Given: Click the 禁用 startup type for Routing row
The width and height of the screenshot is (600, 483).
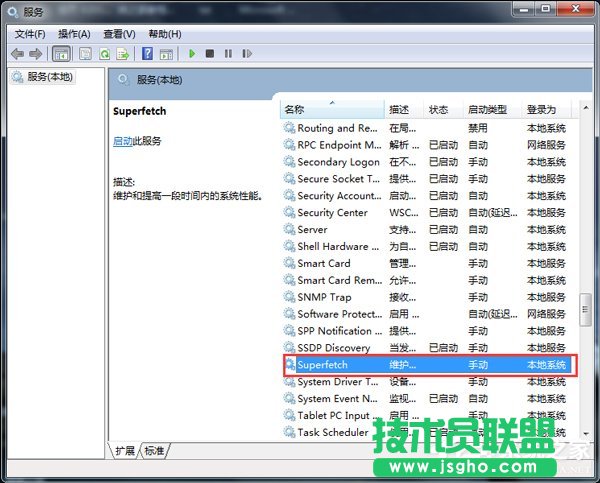Looking at the screenshot, I should 478,128.
